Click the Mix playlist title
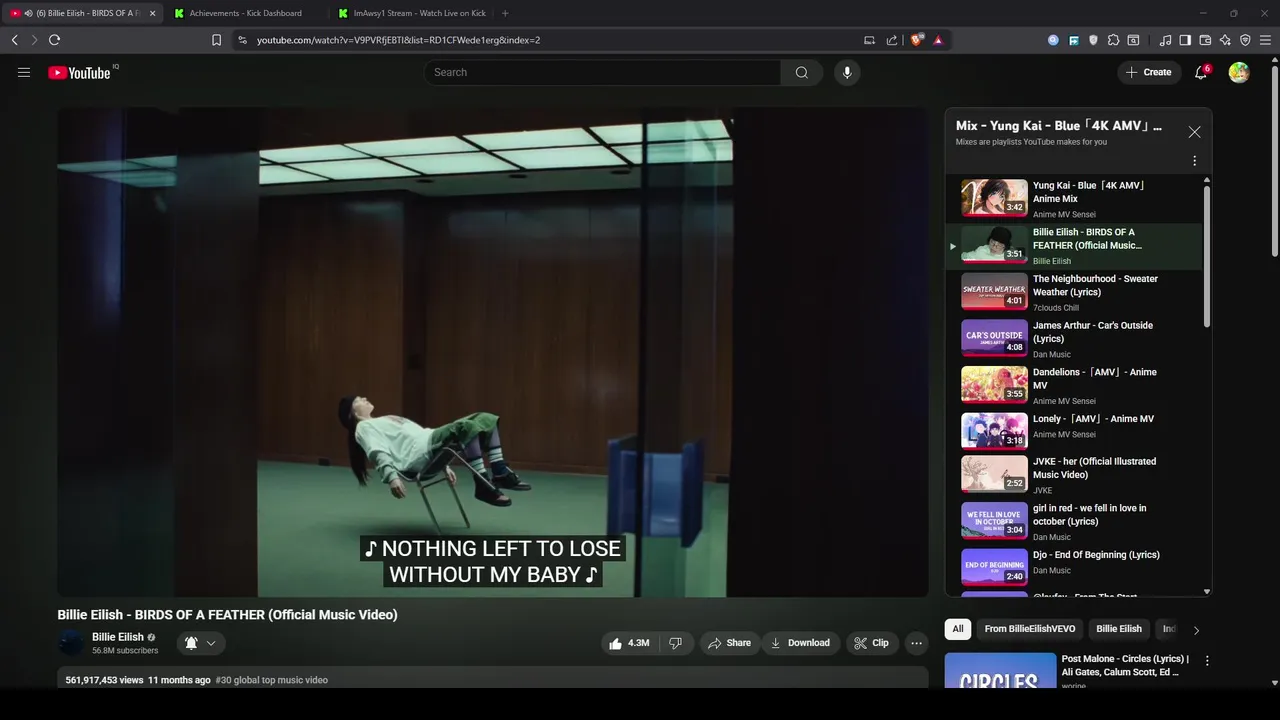The width and height of the screenshot is (1280, 720). (x=1059, y=126)
